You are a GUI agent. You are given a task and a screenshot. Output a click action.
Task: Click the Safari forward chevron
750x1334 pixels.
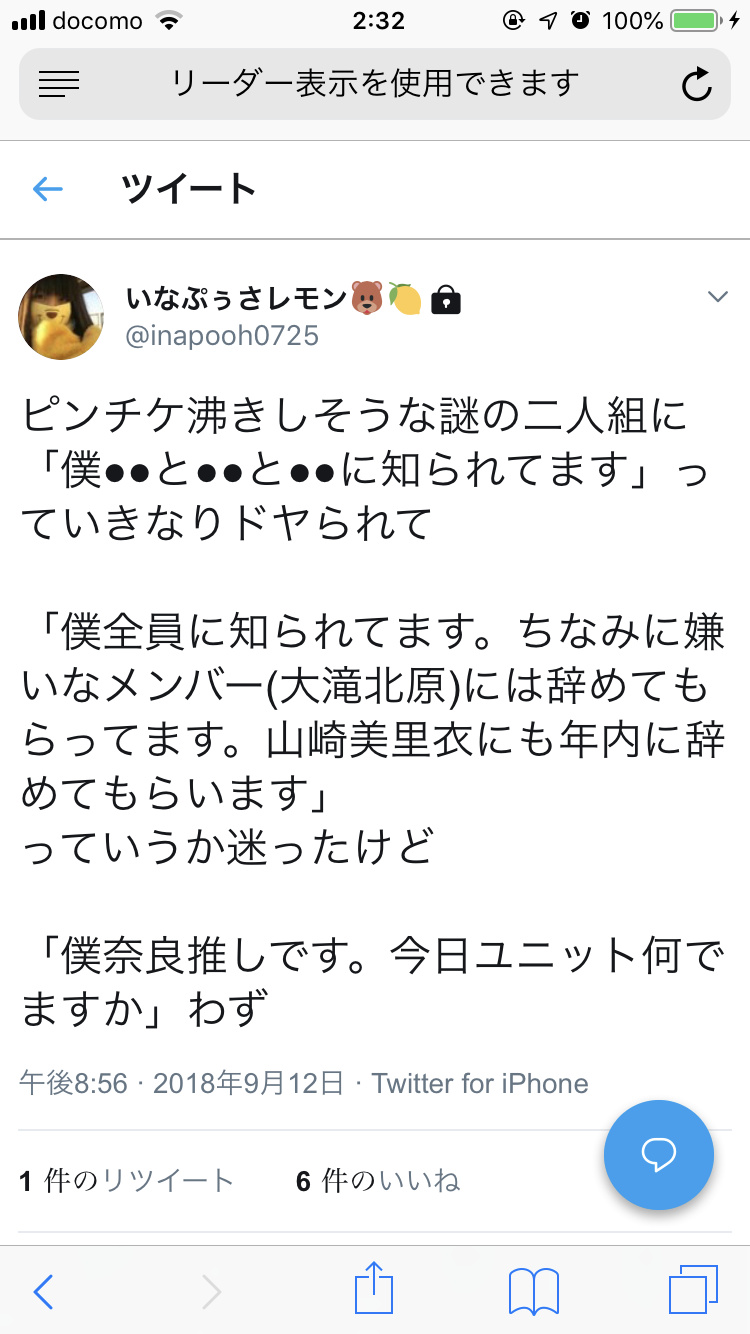point(211,1292)
